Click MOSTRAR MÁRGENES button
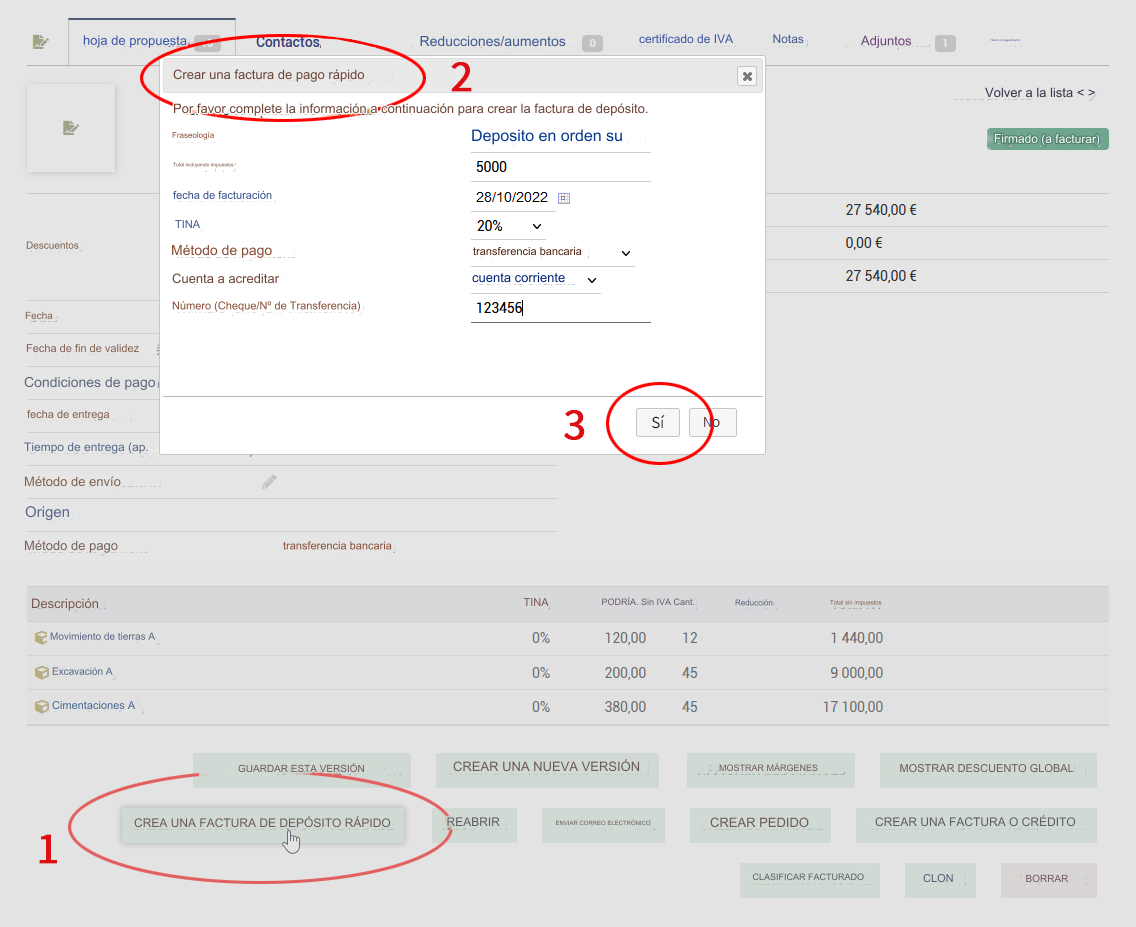 coord(770,769)
